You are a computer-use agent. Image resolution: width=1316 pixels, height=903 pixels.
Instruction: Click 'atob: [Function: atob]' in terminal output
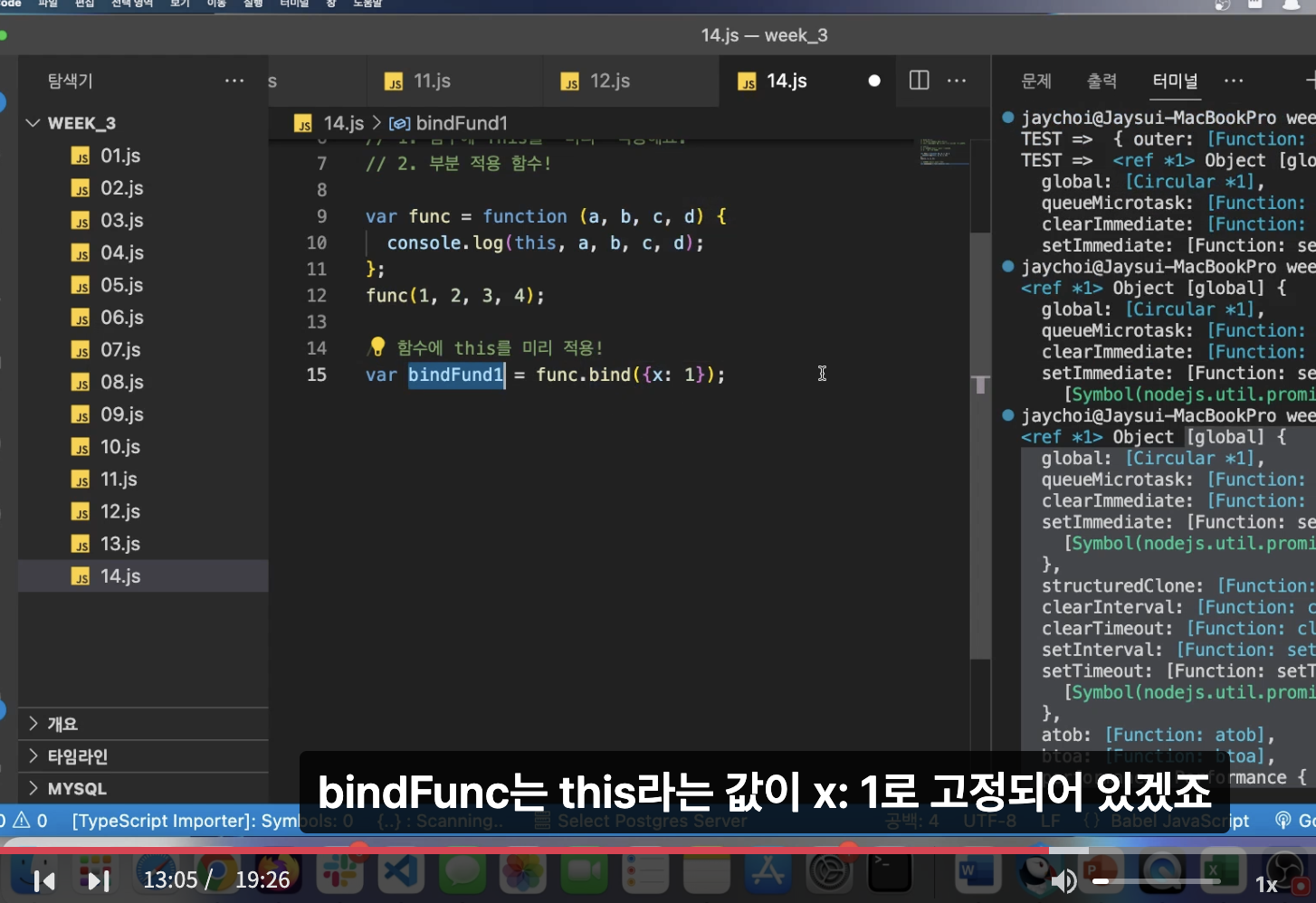tap(1158, 735)
